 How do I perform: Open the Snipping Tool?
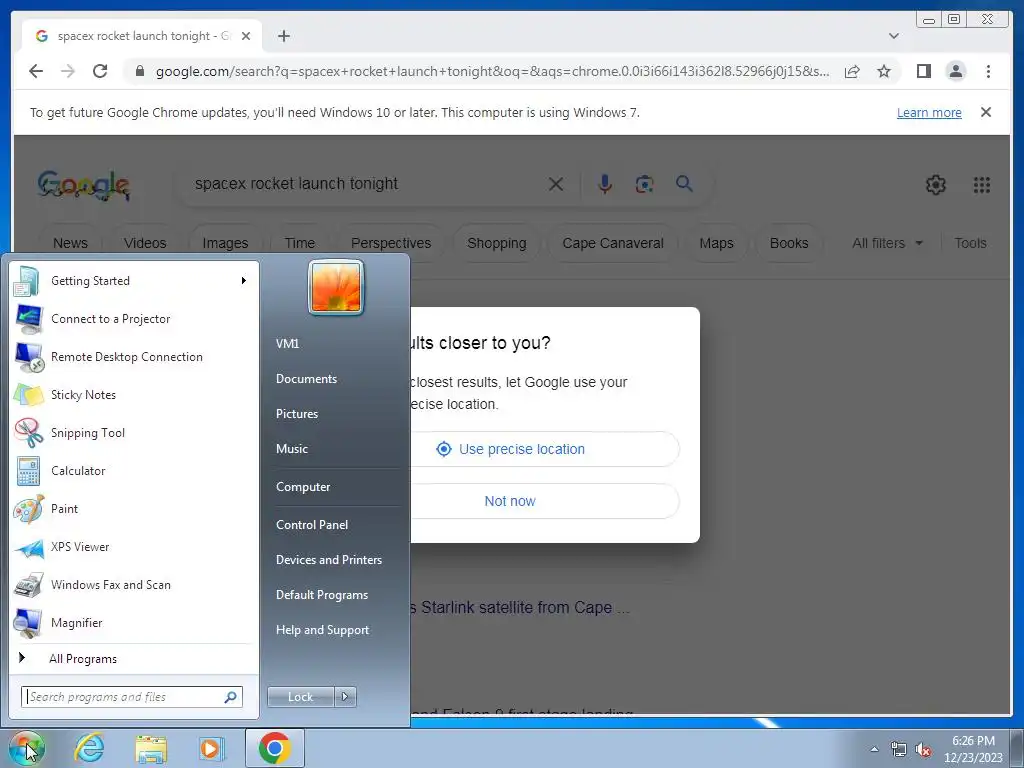click(x=134, y=432)
